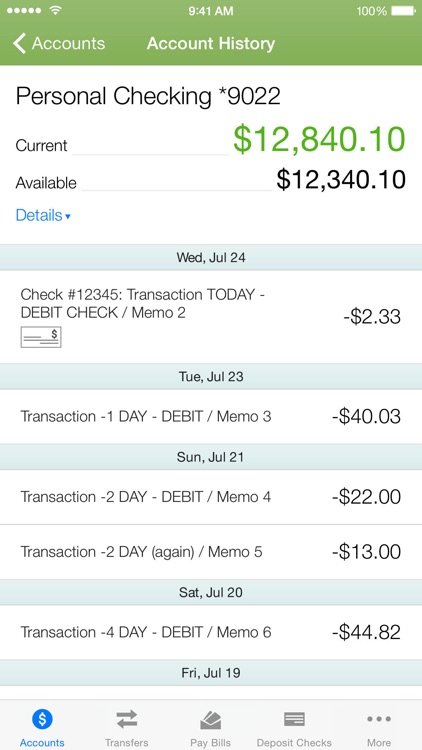Open the Transaction -2 DAY Memo 4 entry
Image resolution: width=422 pixels, height=750 pixels.
[x=211, y=497]
